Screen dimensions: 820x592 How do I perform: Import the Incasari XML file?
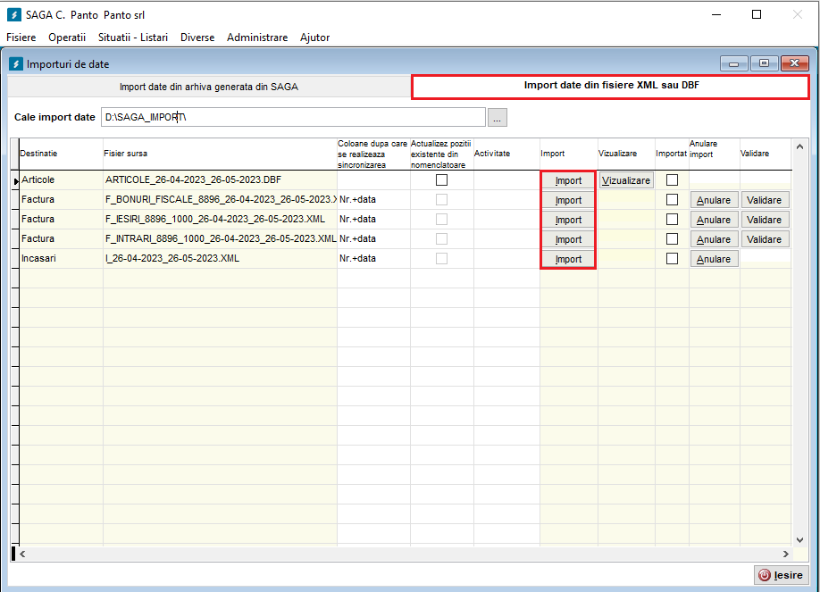click(x=568, y=259)
